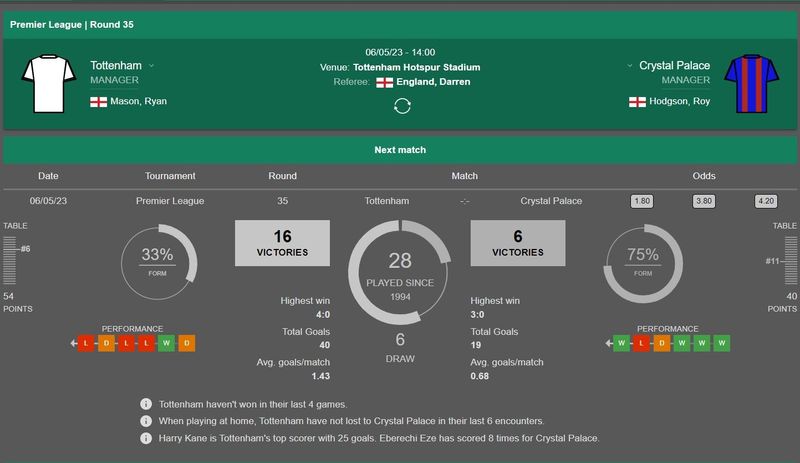The width and height of the screenshot is (800, 463).
Task: Click Tottenham's 33% form gauge
Action: pos(159,262)
